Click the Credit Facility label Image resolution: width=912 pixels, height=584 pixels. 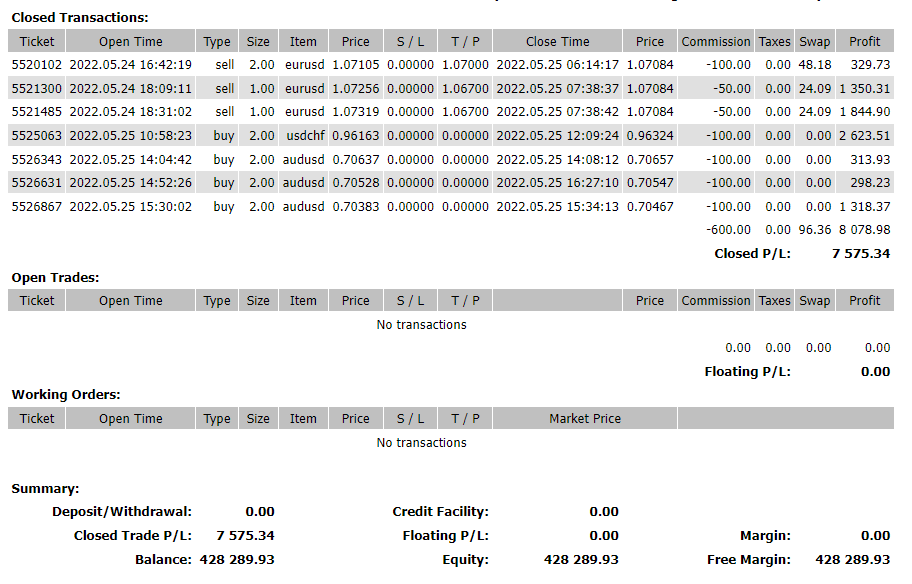tap(440, 512)
